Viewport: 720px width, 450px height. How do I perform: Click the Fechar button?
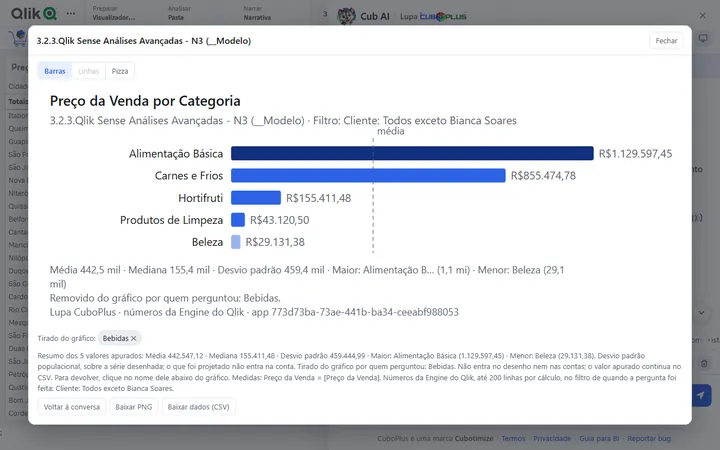(x=666, y=41)
